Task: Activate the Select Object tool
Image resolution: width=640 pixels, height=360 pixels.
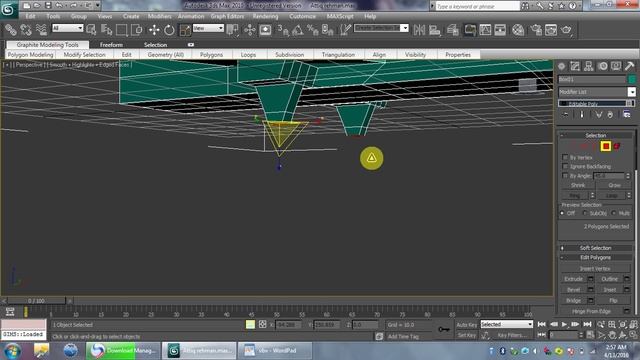Action: pyautogui.click(x=91, y=30)
